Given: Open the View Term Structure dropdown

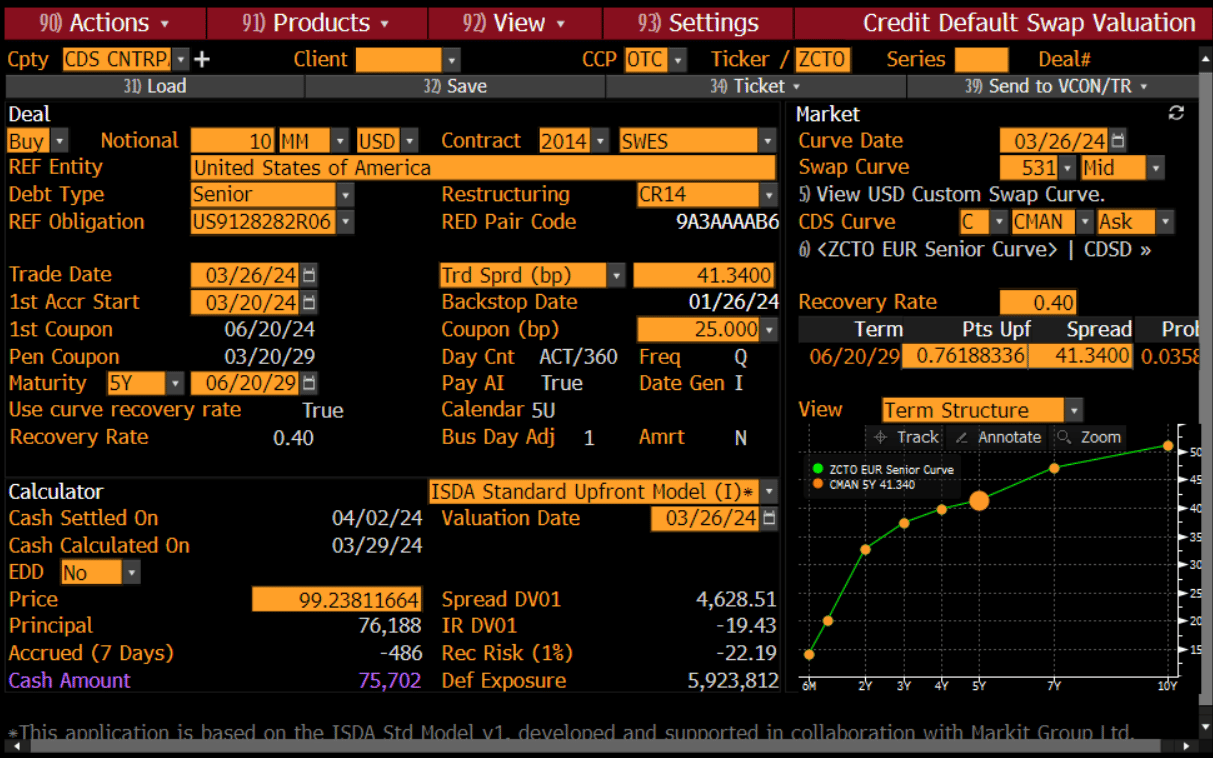Looking at the screenshot, I should pos(1074,410).
